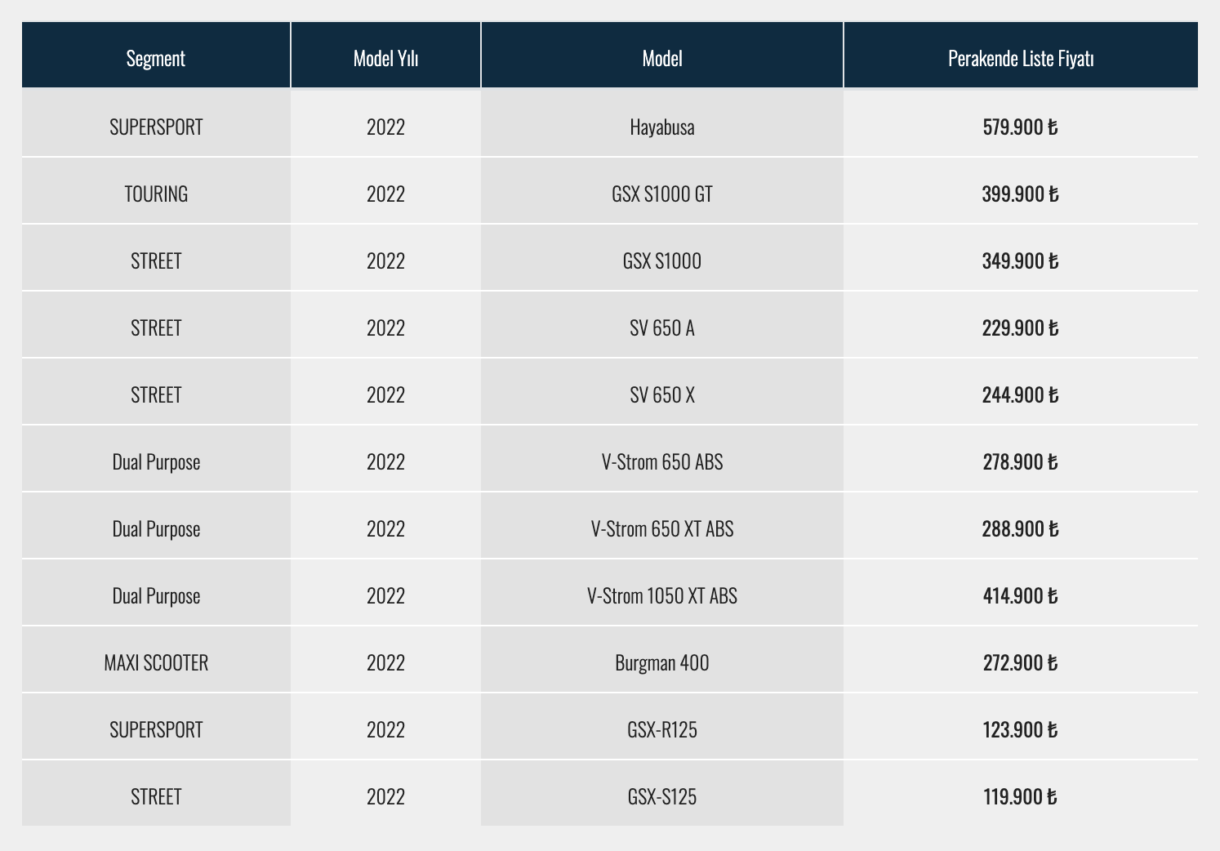
Task: Click the 579.900 ₺ price
Action: point(1020,128)
